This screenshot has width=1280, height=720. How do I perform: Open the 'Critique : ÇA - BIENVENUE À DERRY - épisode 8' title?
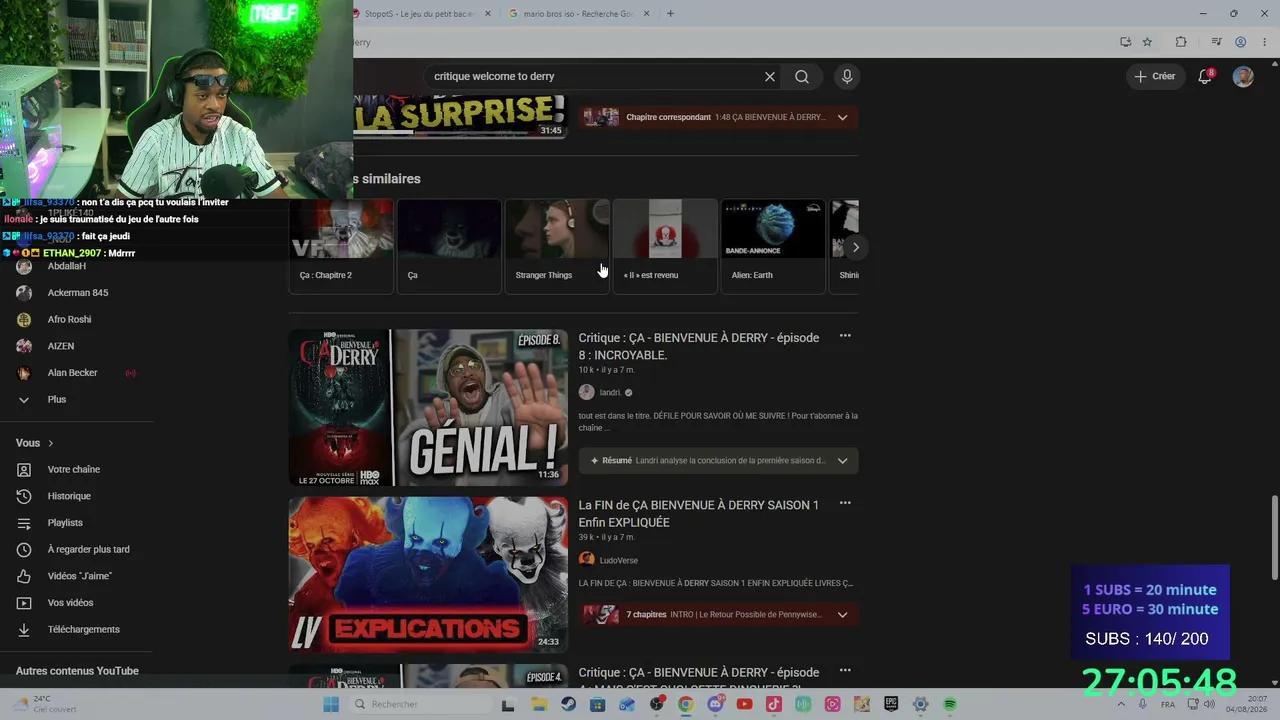point(699,346)
